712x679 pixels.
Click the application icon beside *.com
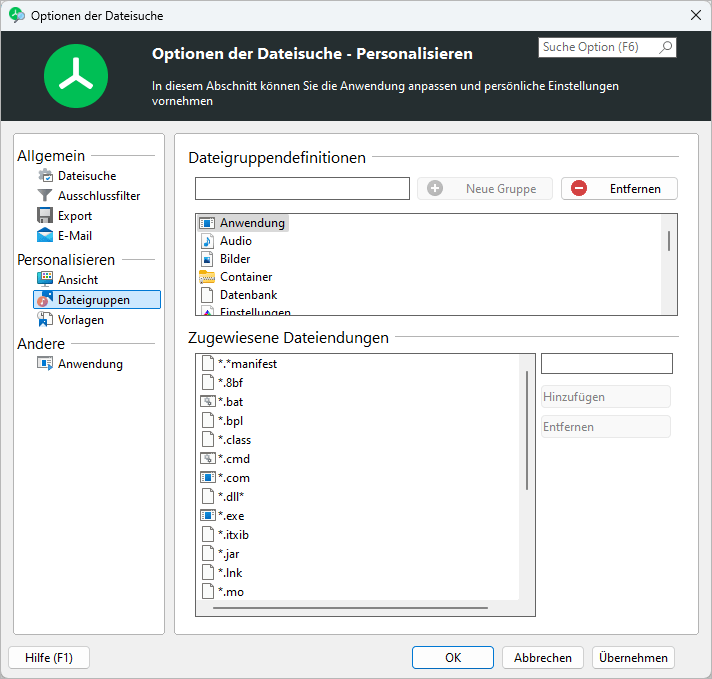click(208, 478)
